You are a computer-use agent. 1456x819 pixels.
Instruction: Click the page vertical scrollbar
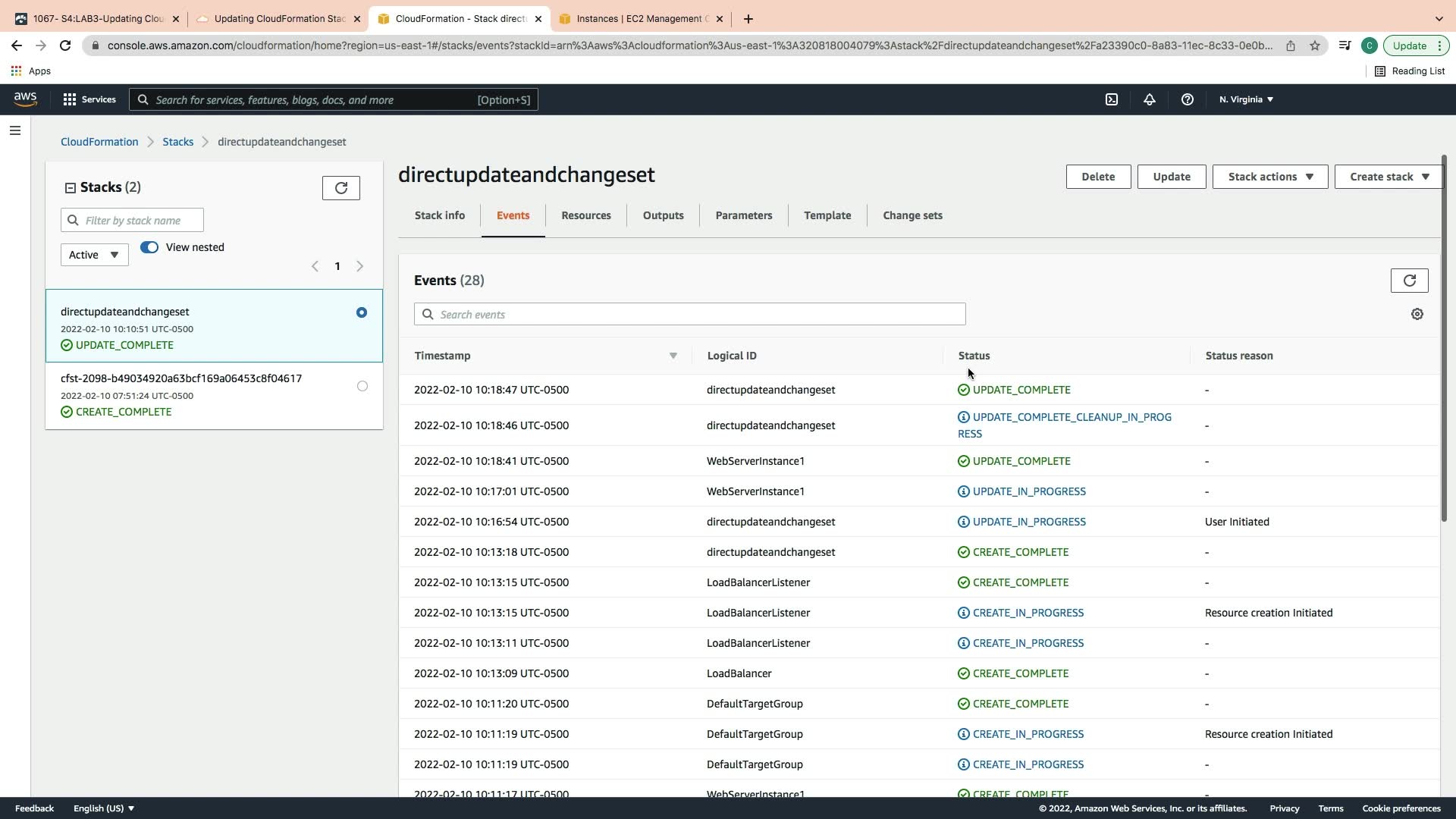point(1444,341)
